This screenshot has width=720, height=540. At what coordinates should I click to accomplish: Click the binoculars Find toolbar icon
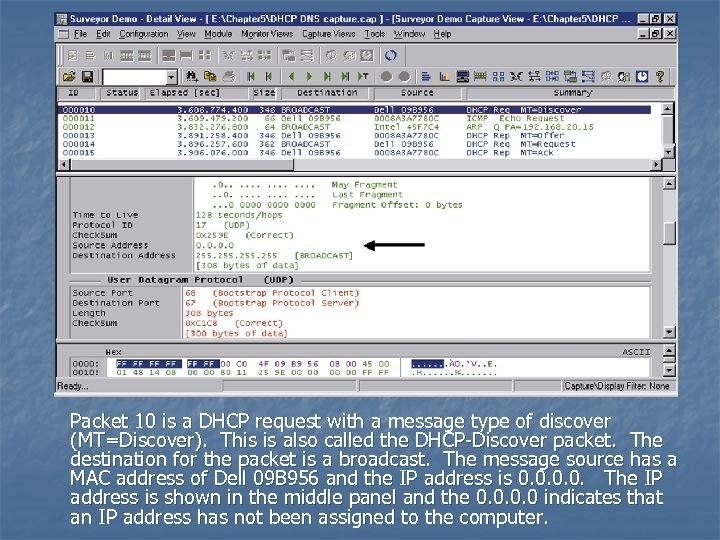tap(191, 76)
